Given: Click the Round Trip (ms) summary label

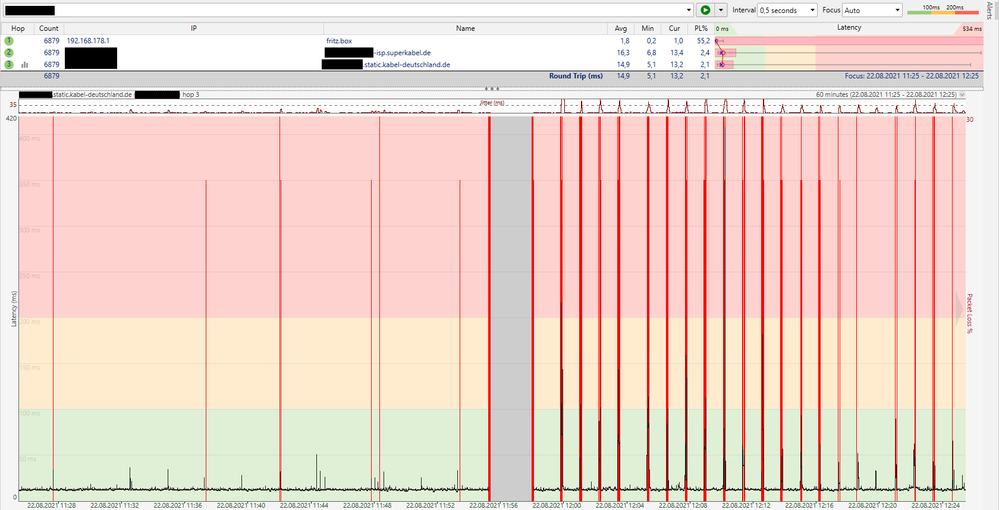Looking at the screenshot, I should pos(576,76).
